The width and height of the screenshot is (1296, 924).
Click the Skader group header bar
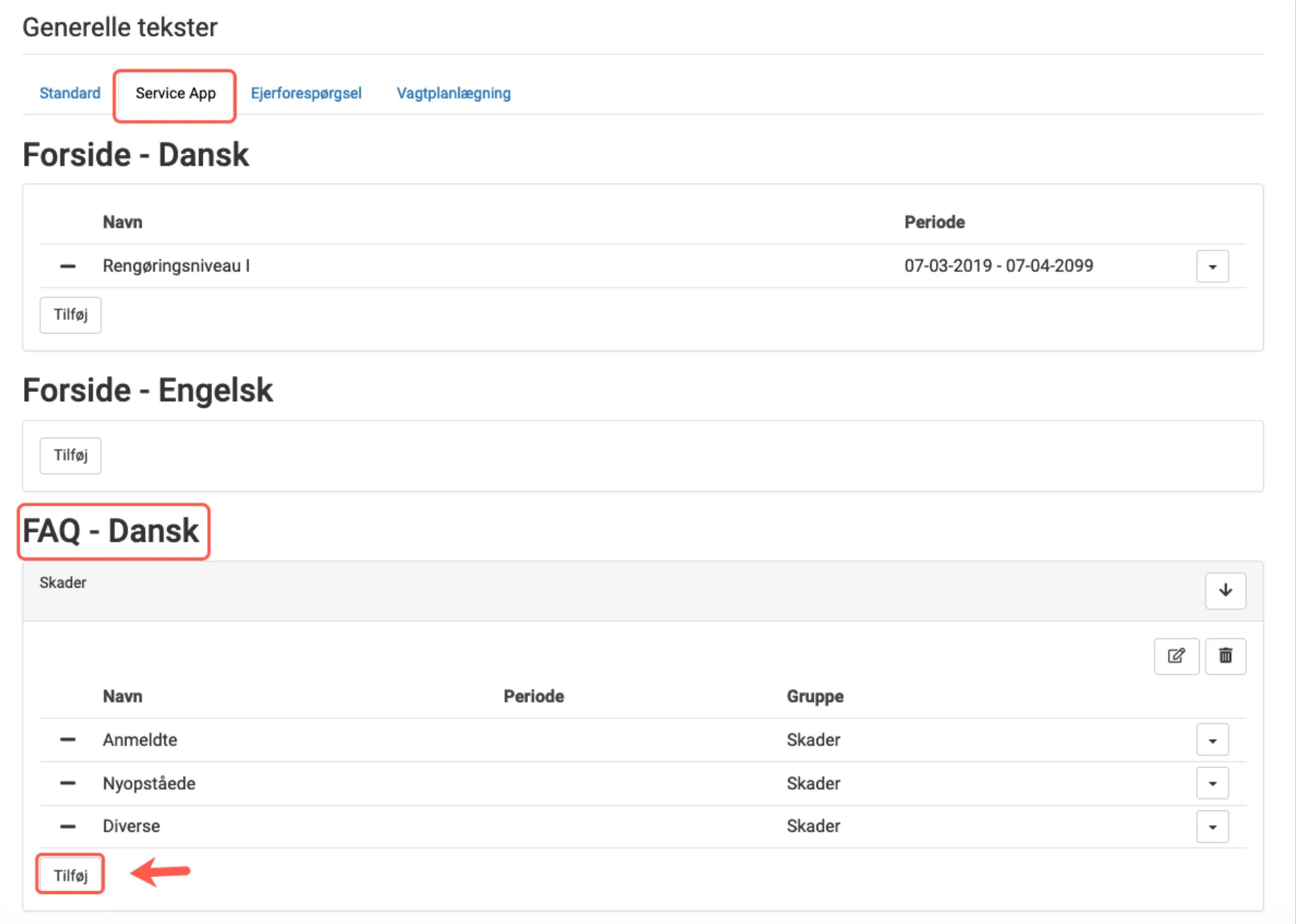click(x=572, y=591)
